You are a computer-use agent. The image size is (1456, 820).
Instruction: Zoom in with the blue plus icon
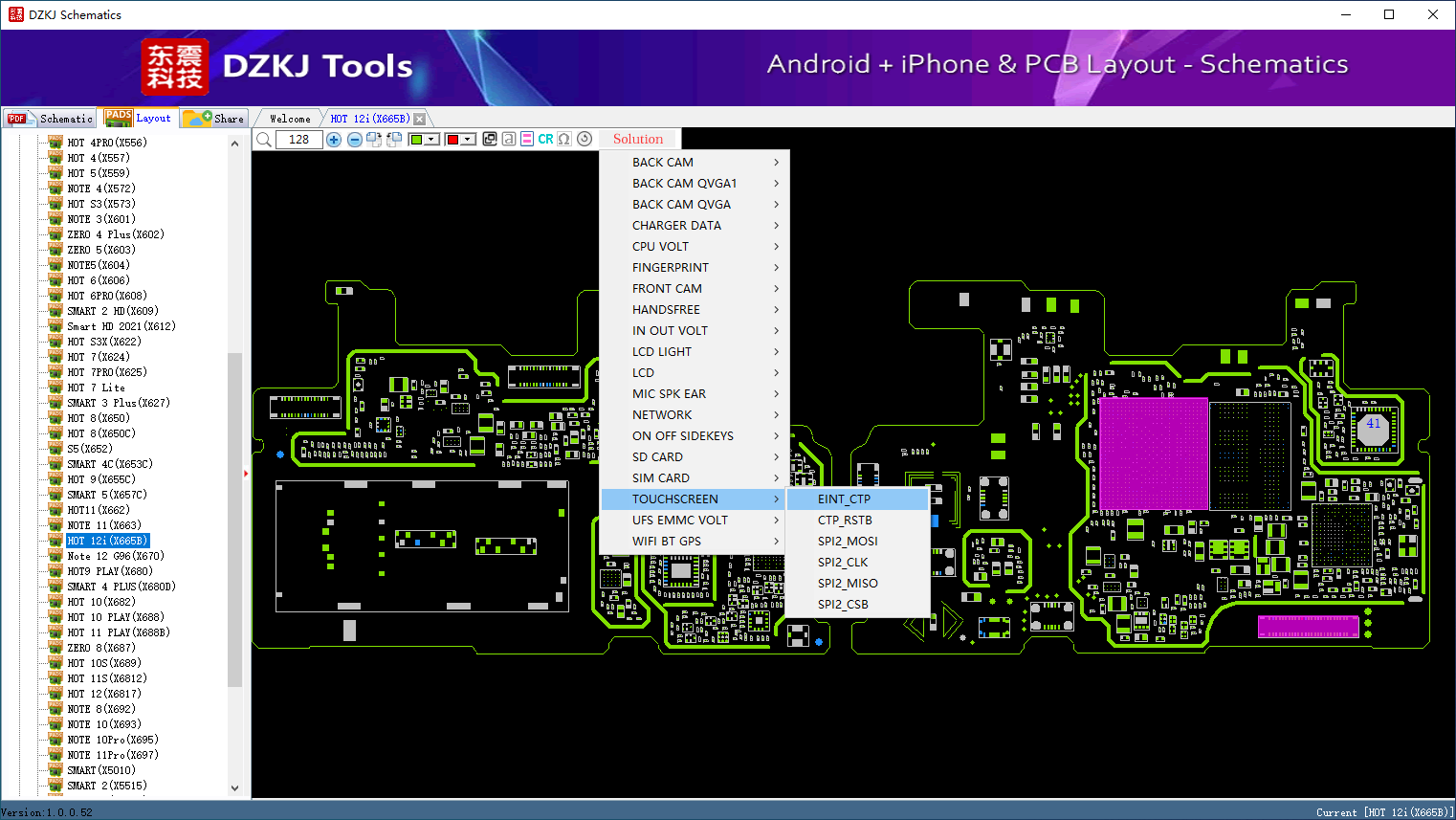[334, 140]
